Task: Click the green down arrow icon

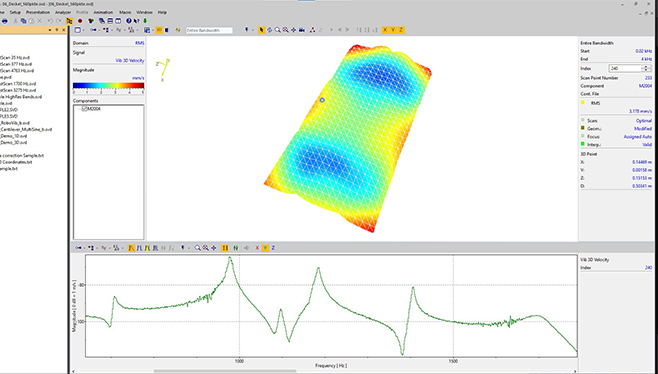Action: [145, 21]
